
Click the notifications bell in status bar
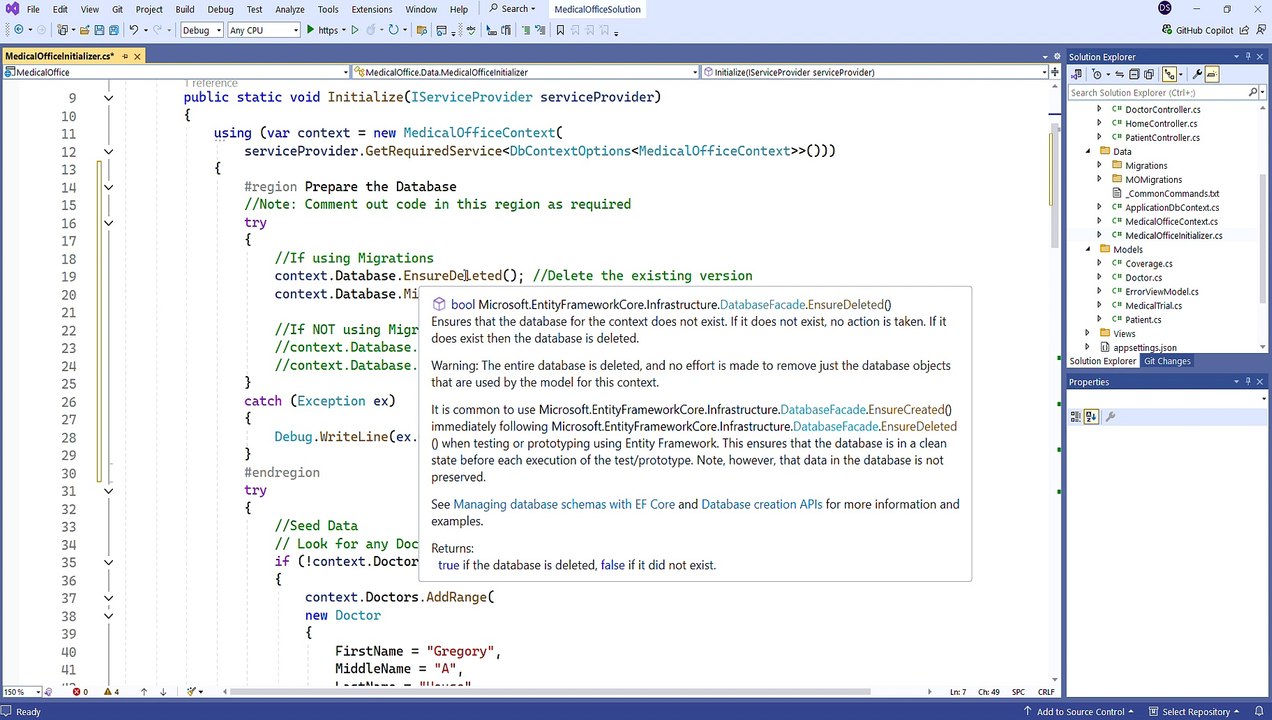click(1258, 712)
